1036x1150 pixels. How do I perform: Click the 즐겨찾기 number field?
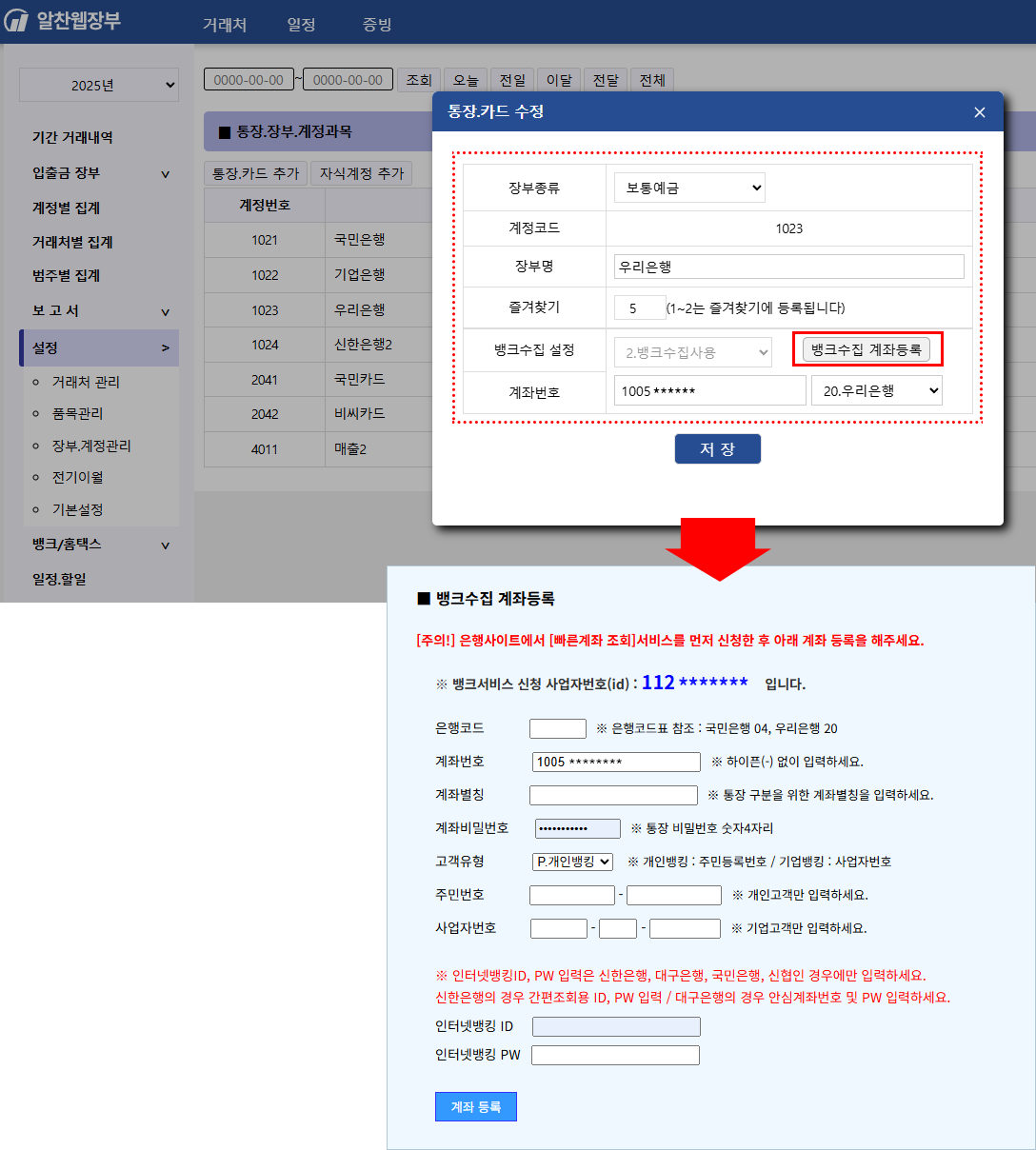[x=639, y=308]
